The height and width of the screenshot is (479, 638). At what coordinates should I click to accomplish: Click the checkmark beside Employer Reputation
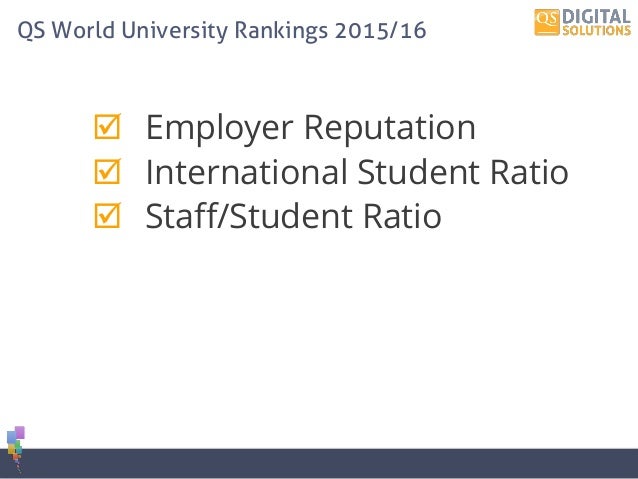[108, 127]
